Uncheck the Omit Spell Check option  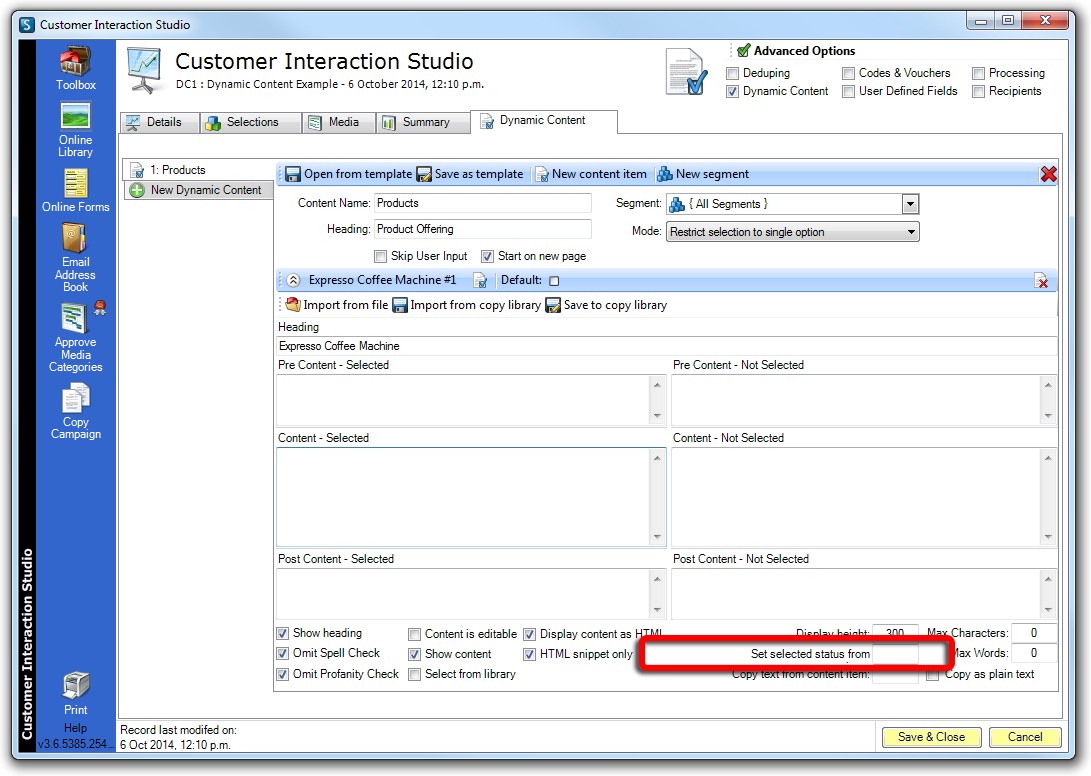pyautogui.click(x=284, y=654)
